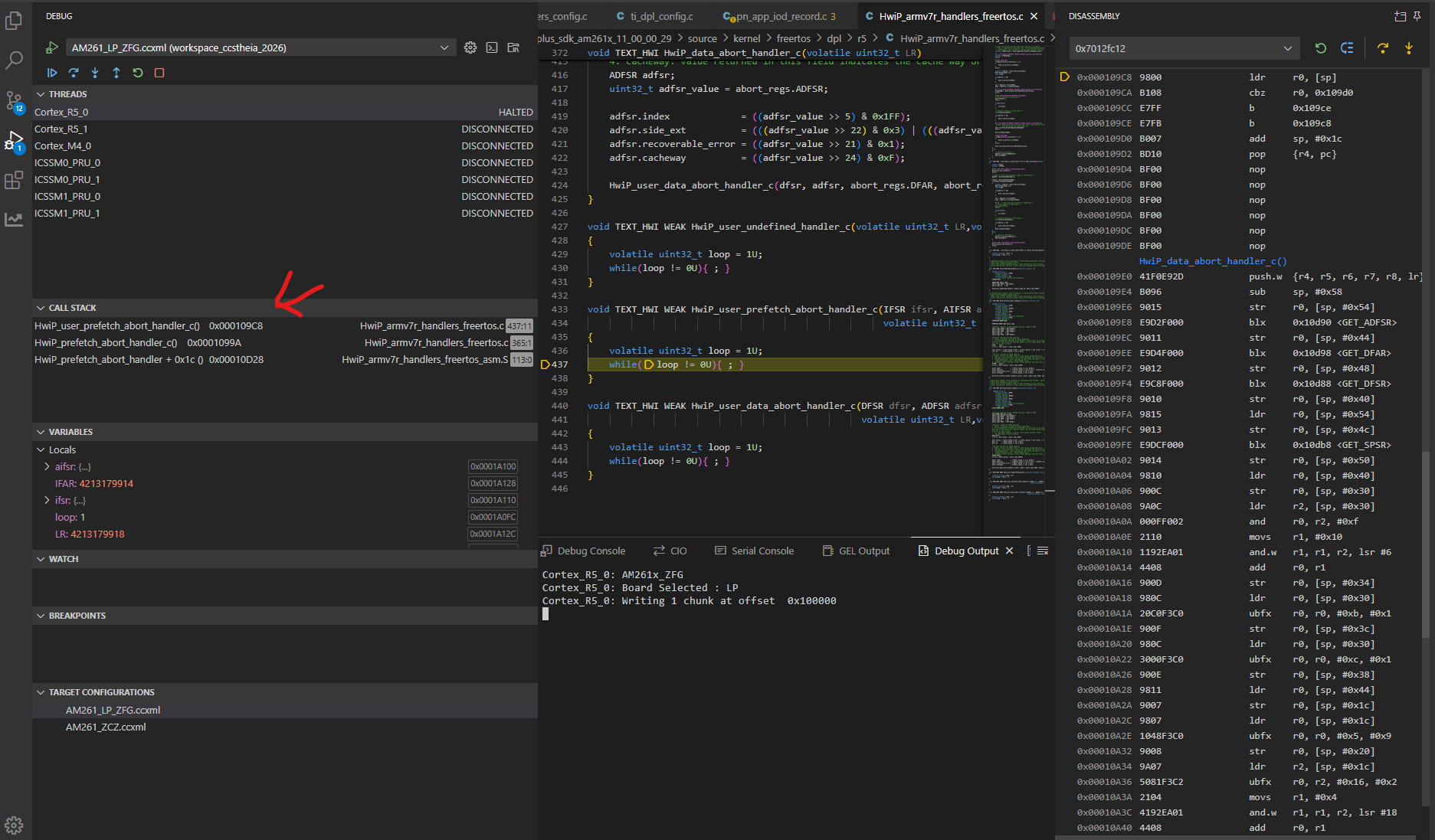Open the Extensions sidebar view

[x=15, y=180]
